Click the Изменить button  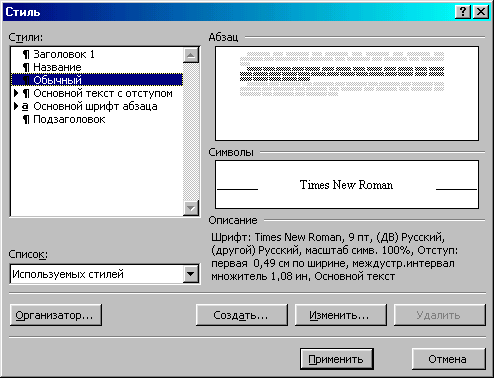tap(341, 315)
